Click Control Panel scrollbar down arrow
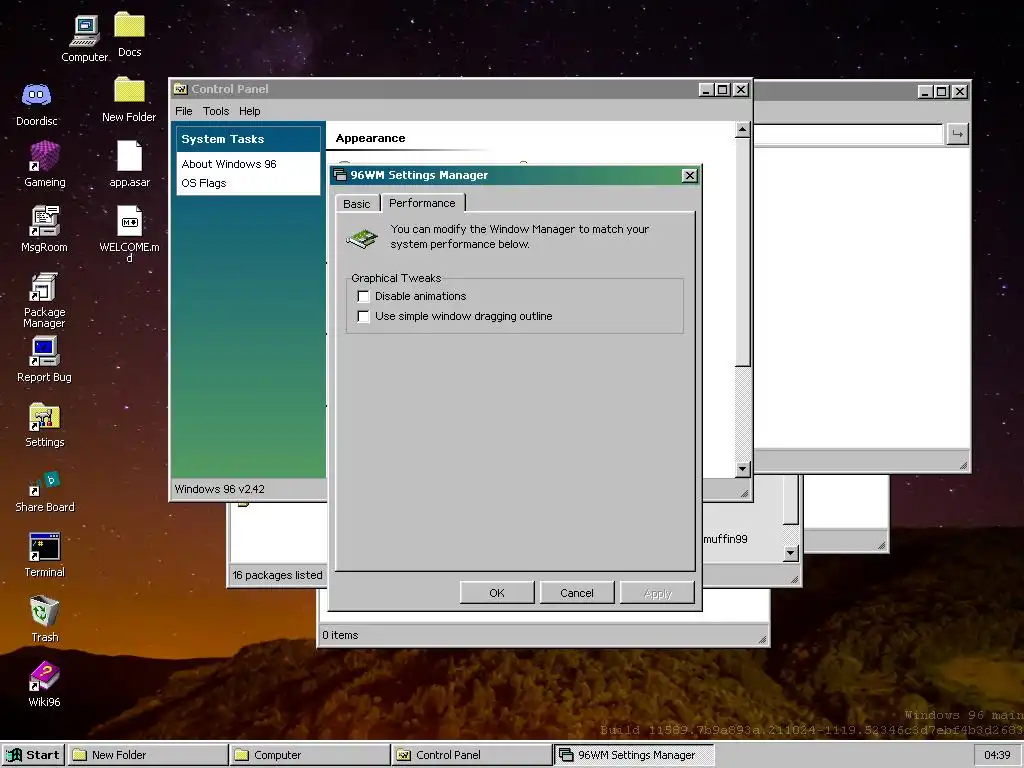Screen dimensions: 1024x768 click(x=743, y=469)
